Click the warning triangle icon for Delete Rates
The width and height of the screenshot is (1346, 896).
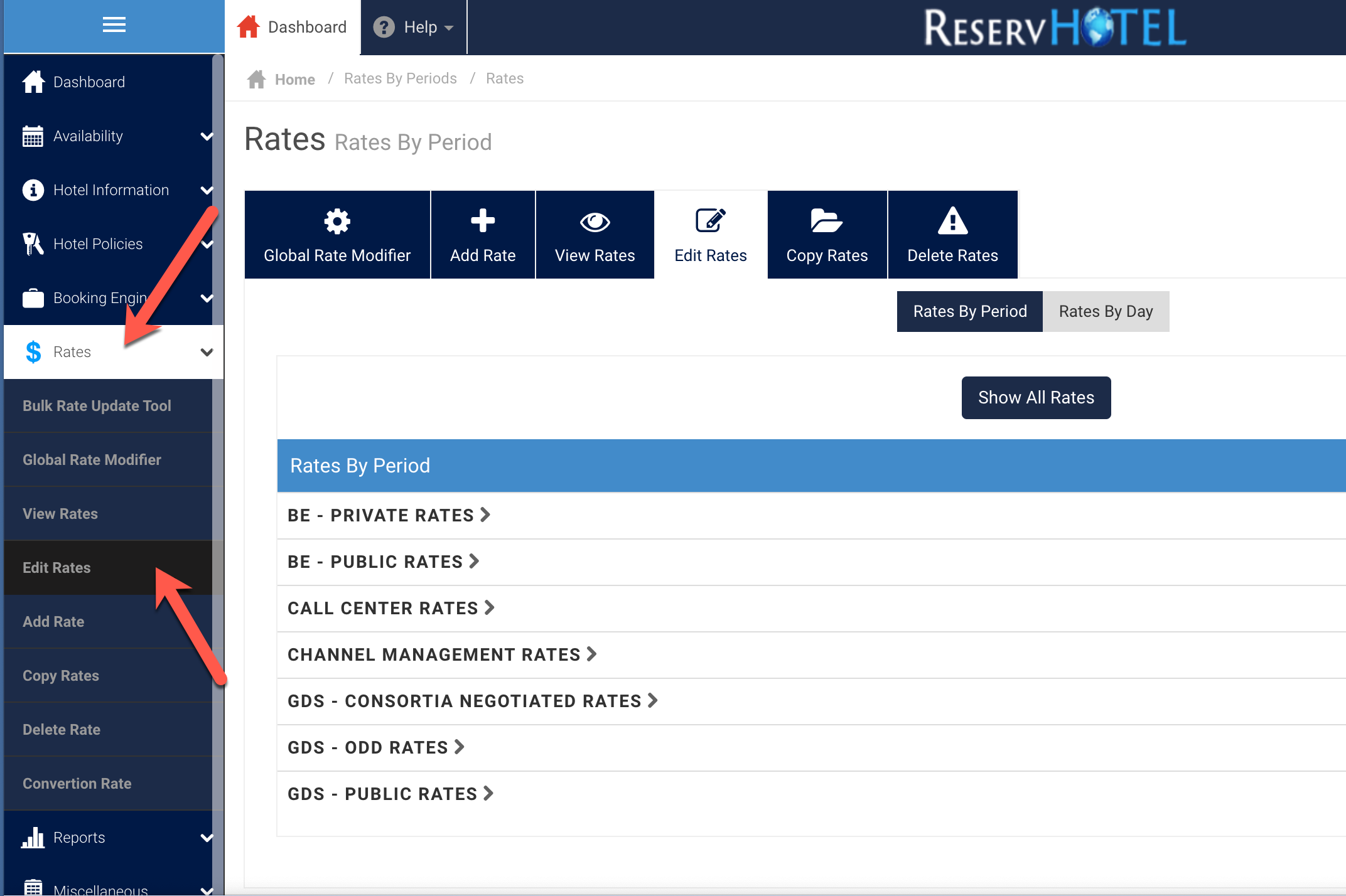tap(952, 221)
